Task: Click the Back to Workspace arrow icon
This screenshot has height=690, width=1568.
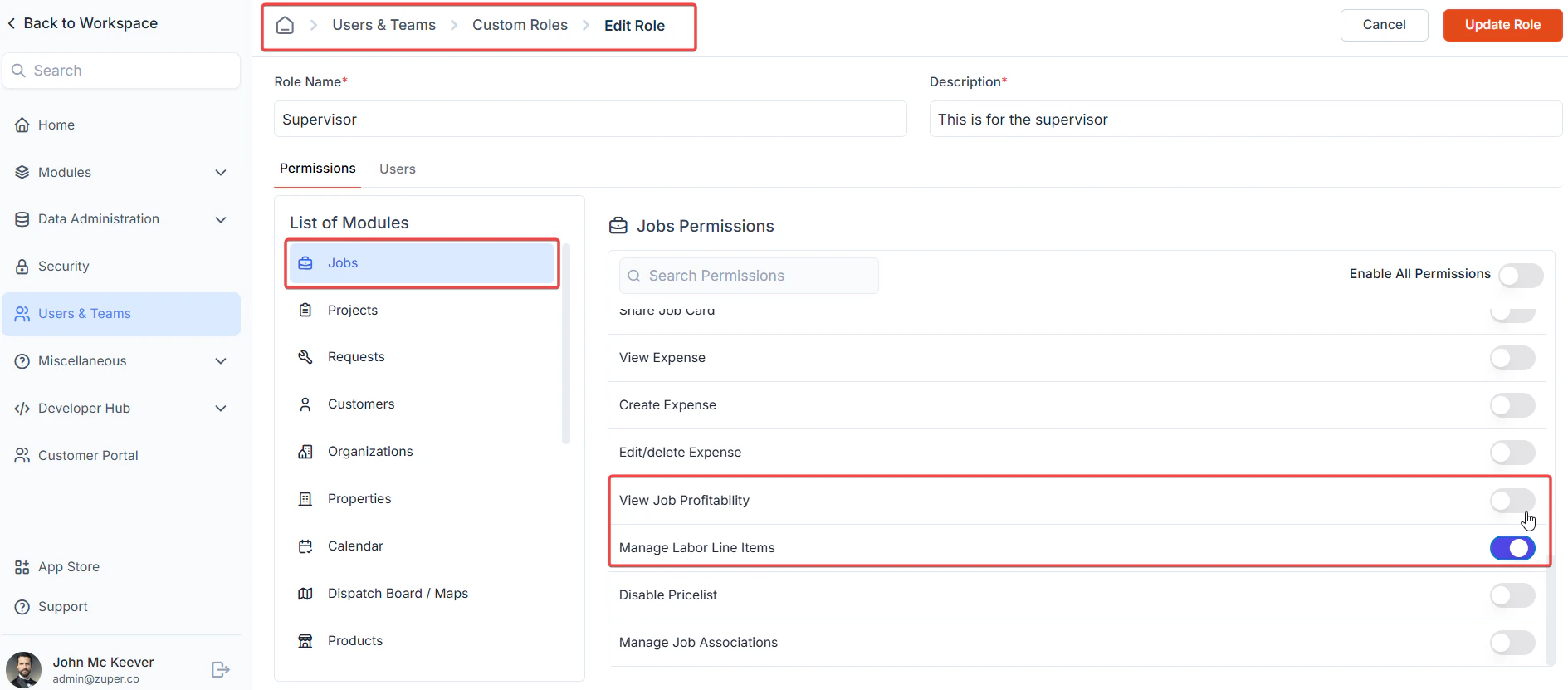Action: click(x=12, y=23)
